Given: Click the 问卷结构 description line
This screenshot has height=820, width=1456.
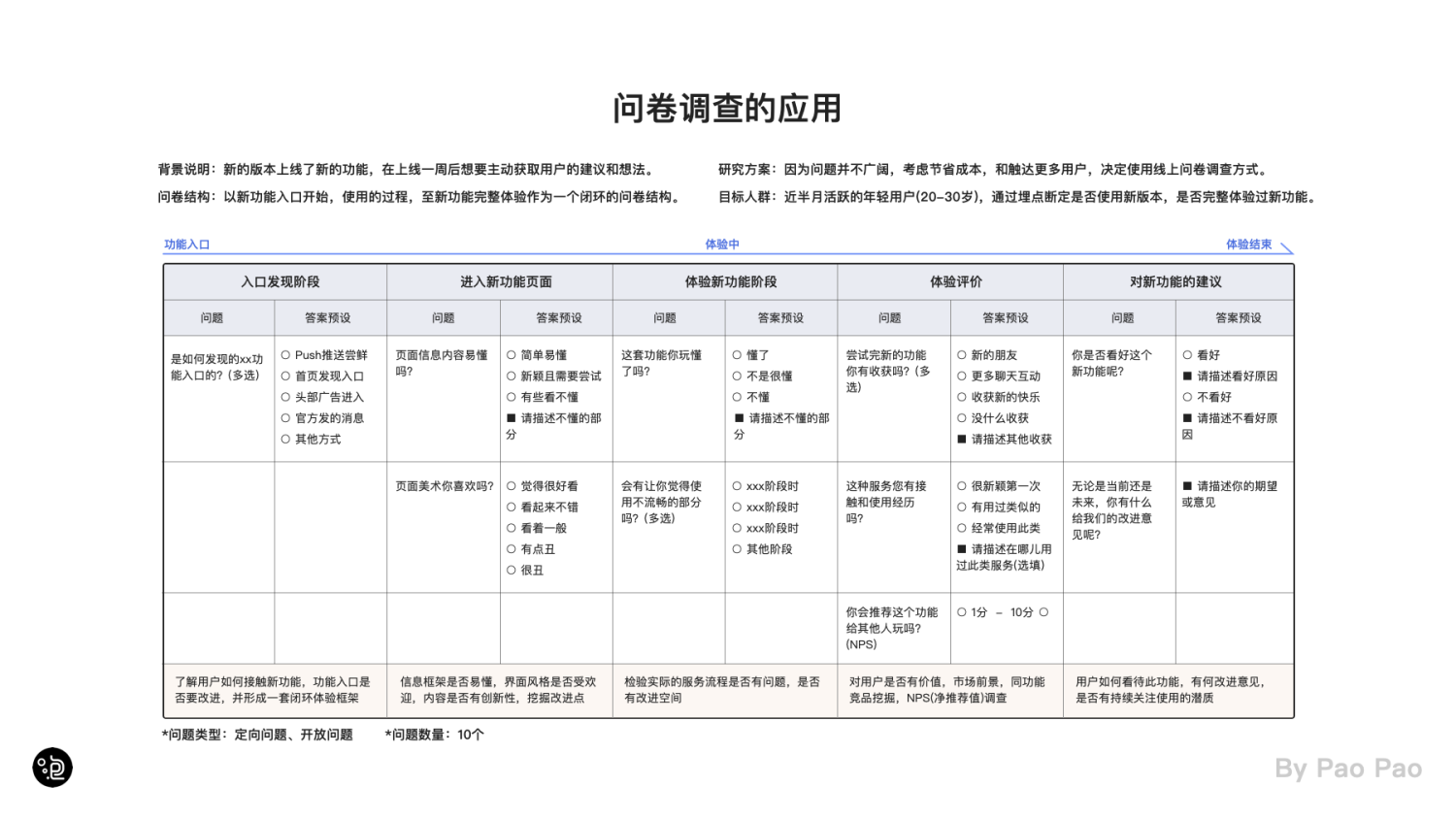Looking at the screenshot, I should point(419,197).
